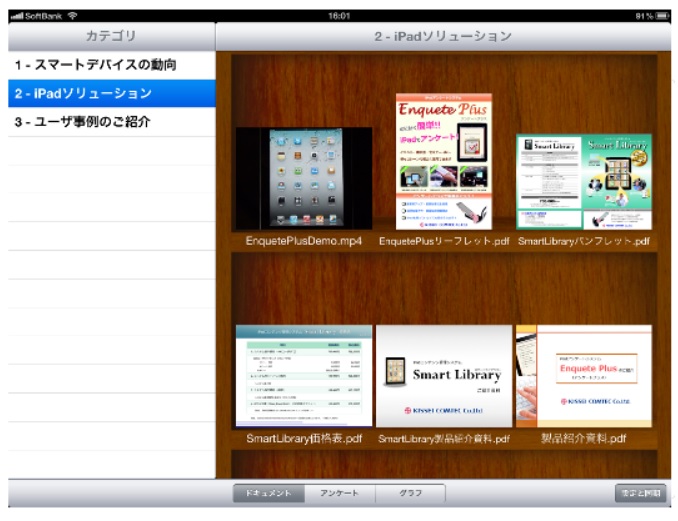This screenshot has height=521, width=678.
Task: Click the SmartLibrary製品紹介資料.pdf file name
Action: 444,439
